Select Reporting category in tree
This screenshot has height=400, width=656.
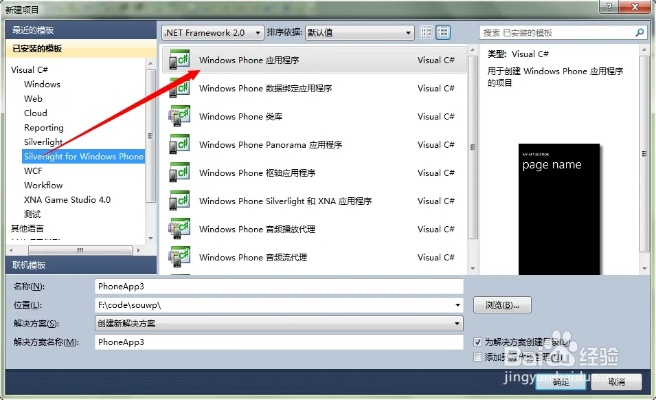[x=44, y=128]
